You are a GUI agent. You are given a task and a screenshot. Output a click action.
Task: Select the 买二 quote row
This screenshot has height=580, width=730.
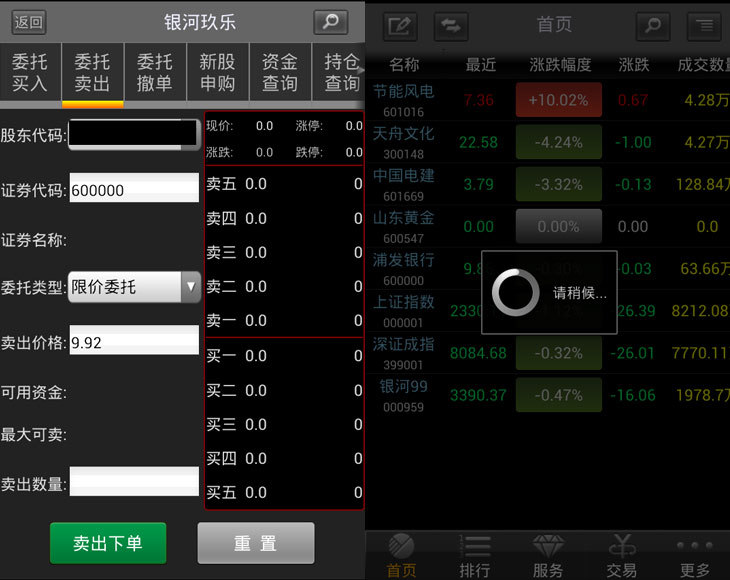click(x=284, y=390)
